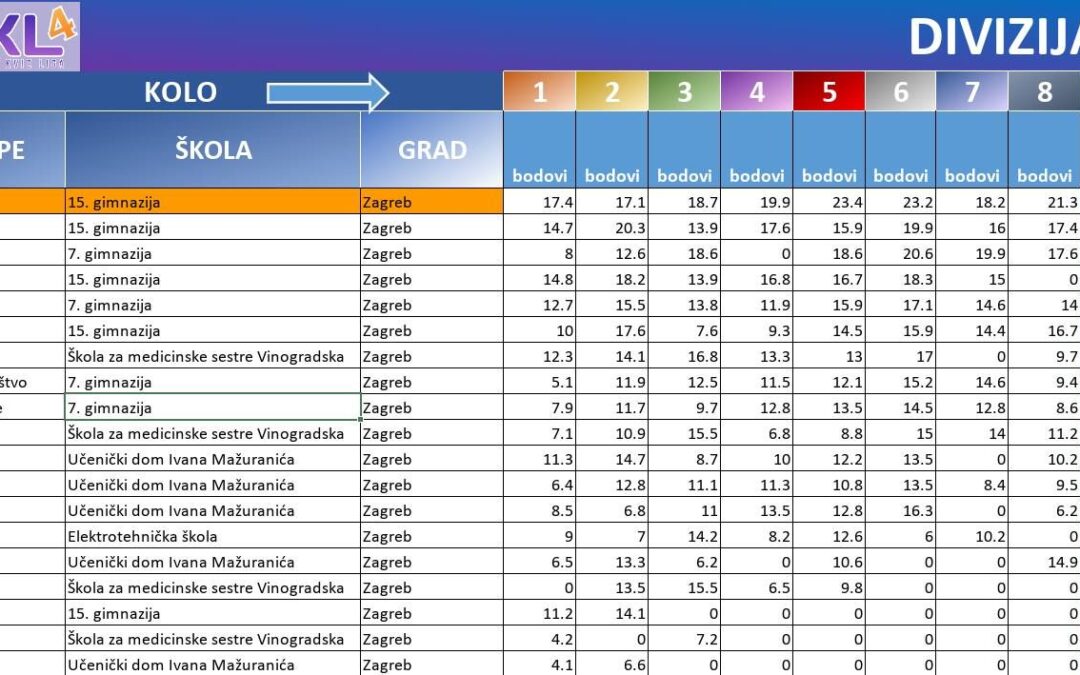Viewport: 1080px width, 675px height.
Task: Select round header 1
Action: (x=540, y=90)
